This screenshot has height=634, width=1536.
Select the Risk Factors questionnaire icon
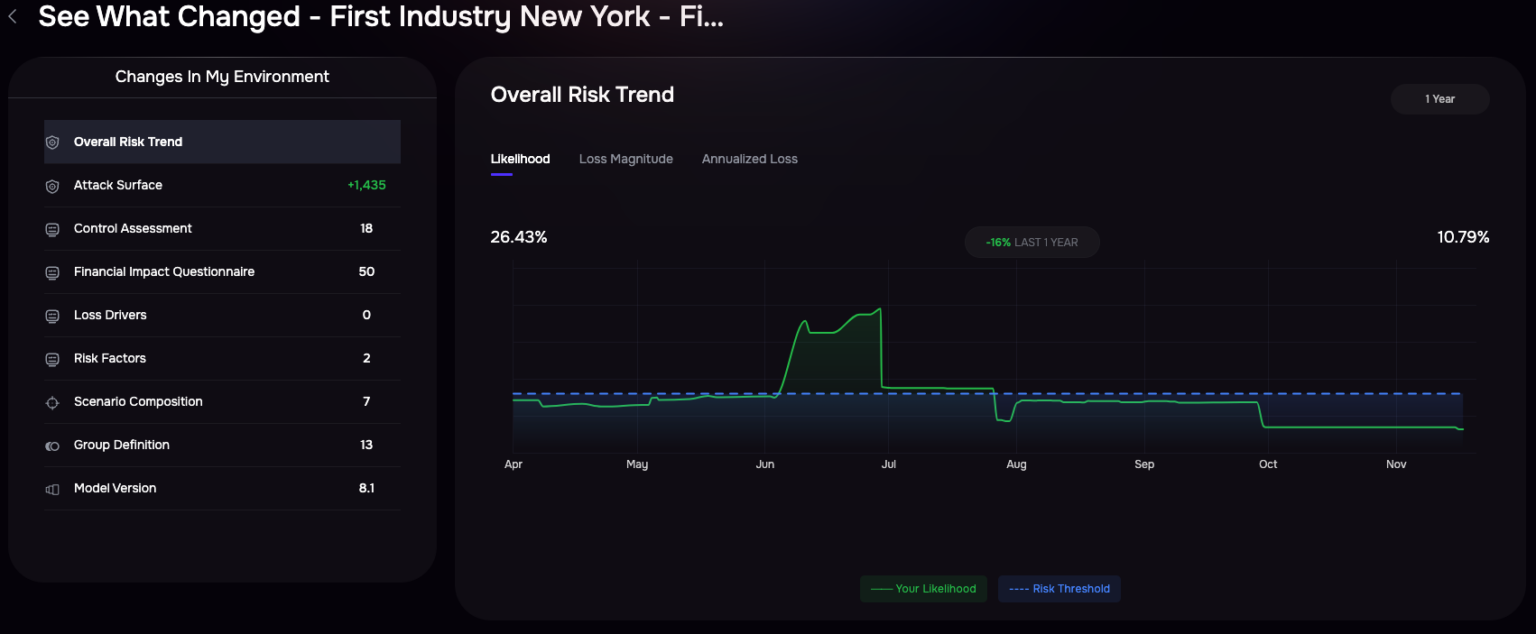point(52,358)
